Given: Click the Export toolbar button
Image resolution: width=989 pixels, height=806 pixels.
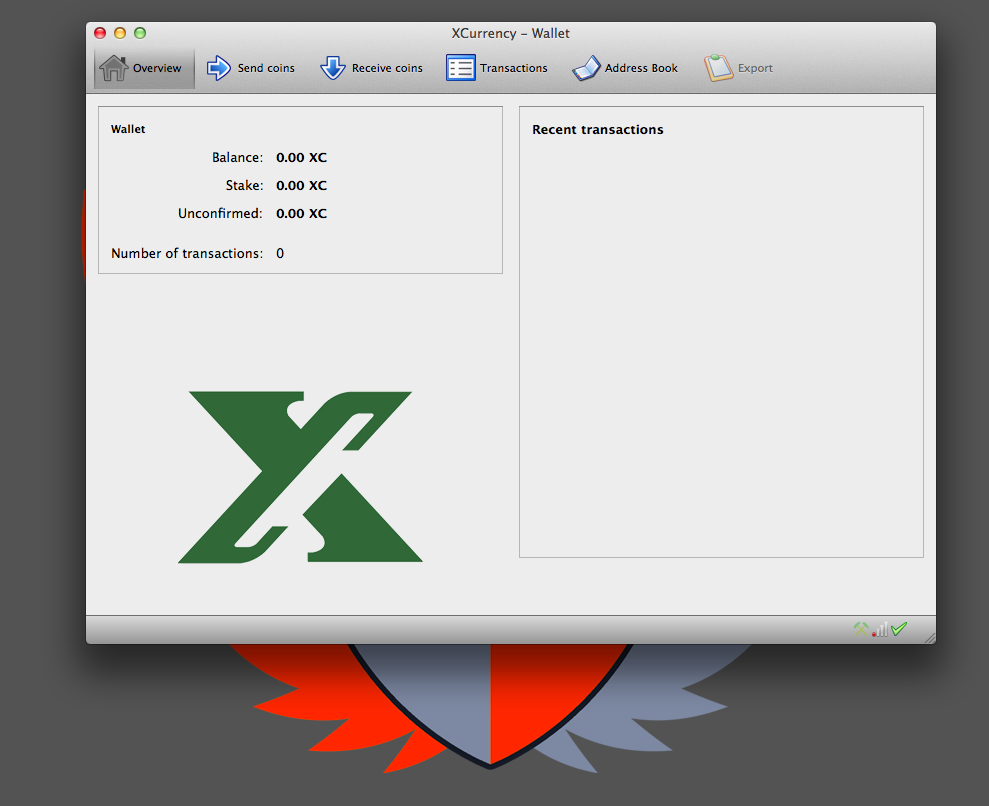Looking at the screenshot, I should click(x=739, y=68).
